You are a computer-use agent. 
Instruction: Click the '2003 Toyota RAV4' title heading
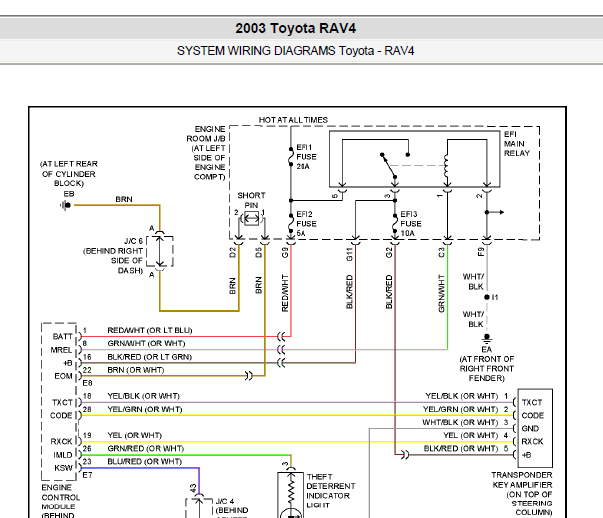click(295, 28)
